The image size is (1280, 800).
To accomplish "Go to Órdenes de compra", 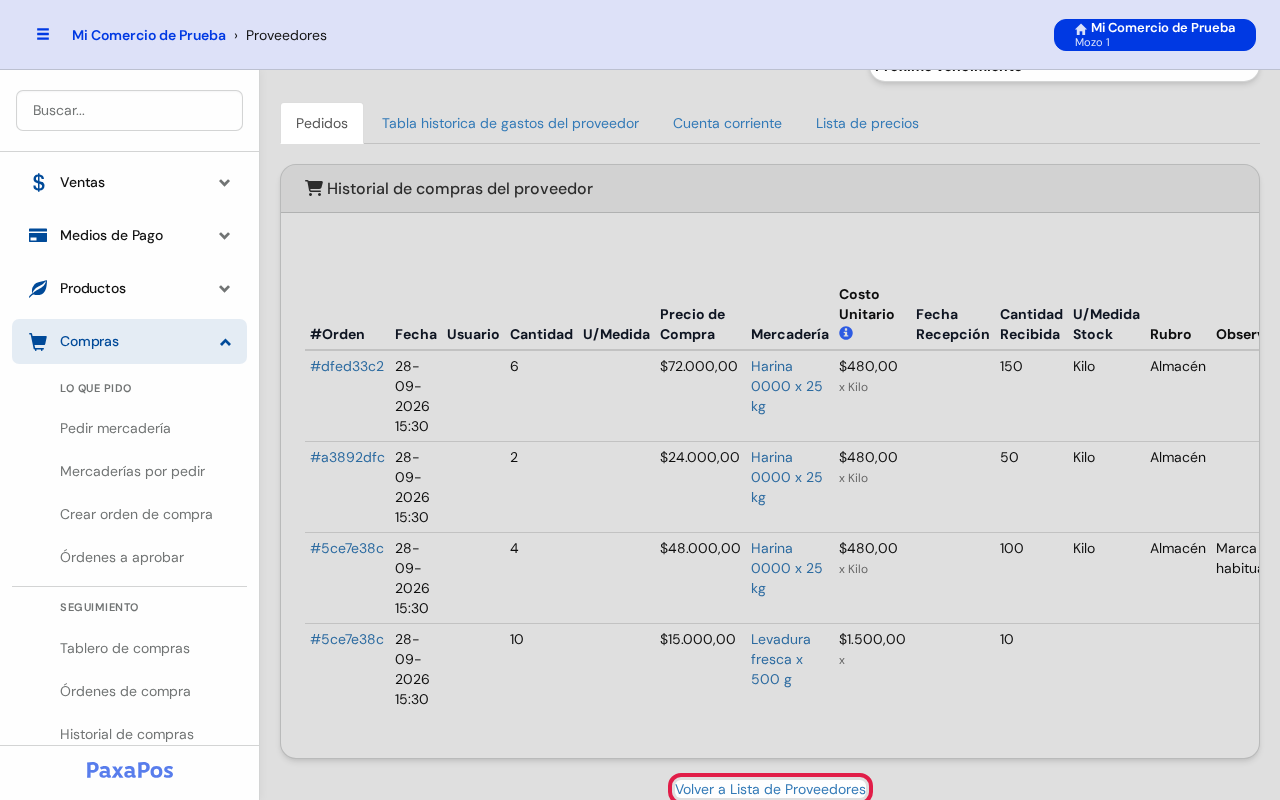I will pyautogui.click(x=125, y=691).
